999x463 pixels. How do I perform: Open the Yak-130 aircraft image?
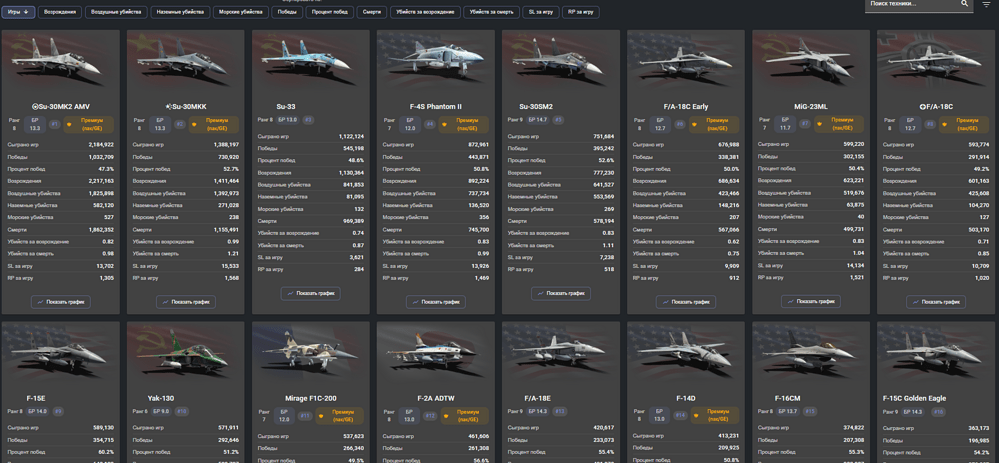coord(185,354)
